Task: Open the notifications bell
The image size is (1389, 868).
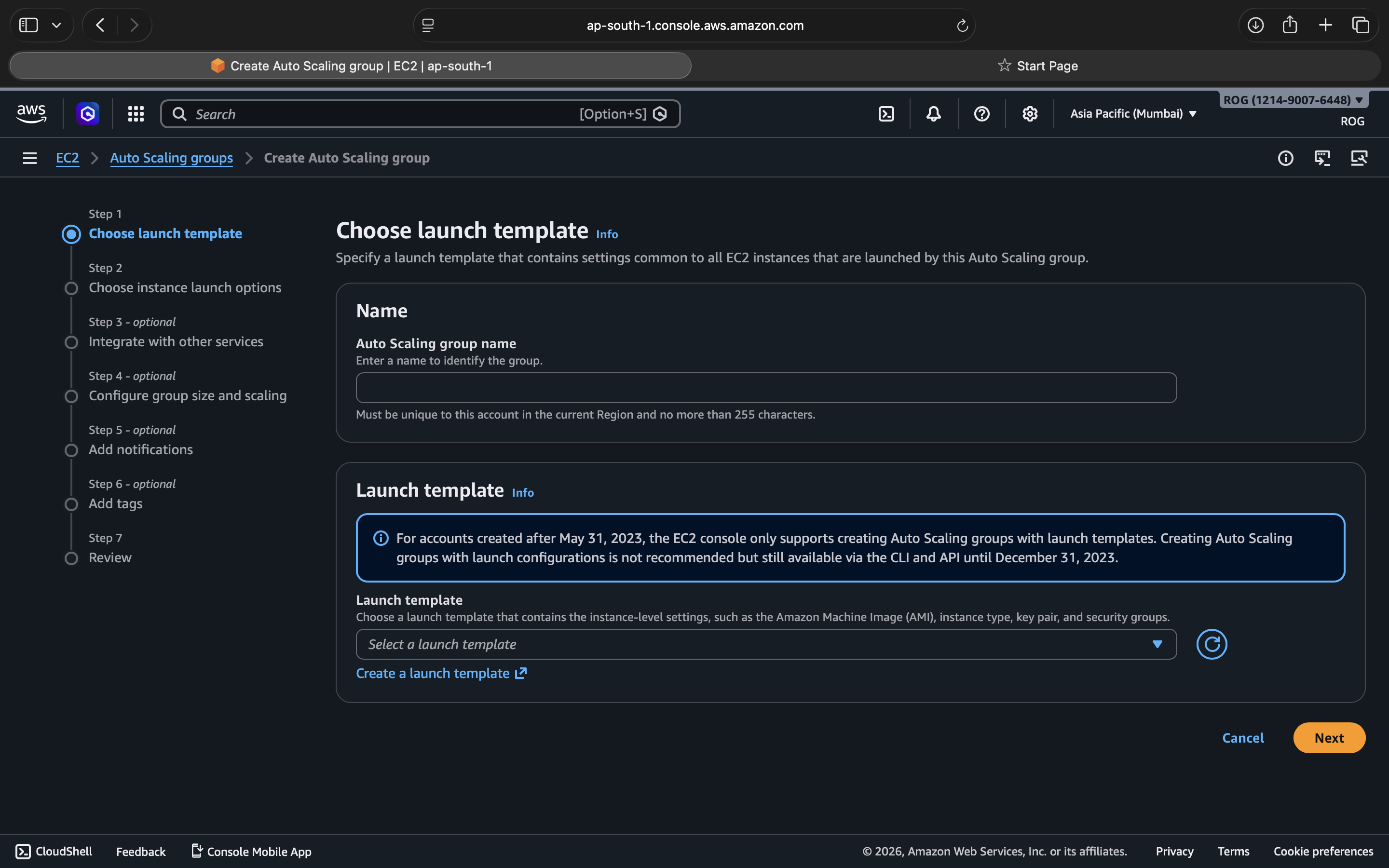Action: click(933, 114)
